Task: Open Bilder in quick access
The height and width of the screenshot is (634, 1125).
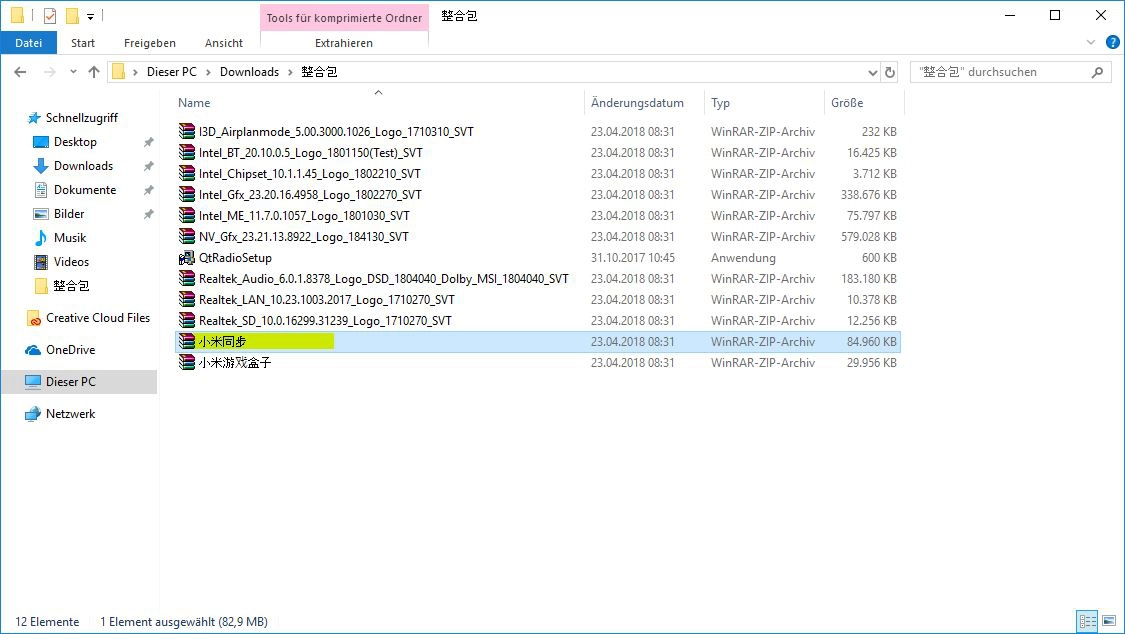Action: pyautogui.click(x=59, y=214)
